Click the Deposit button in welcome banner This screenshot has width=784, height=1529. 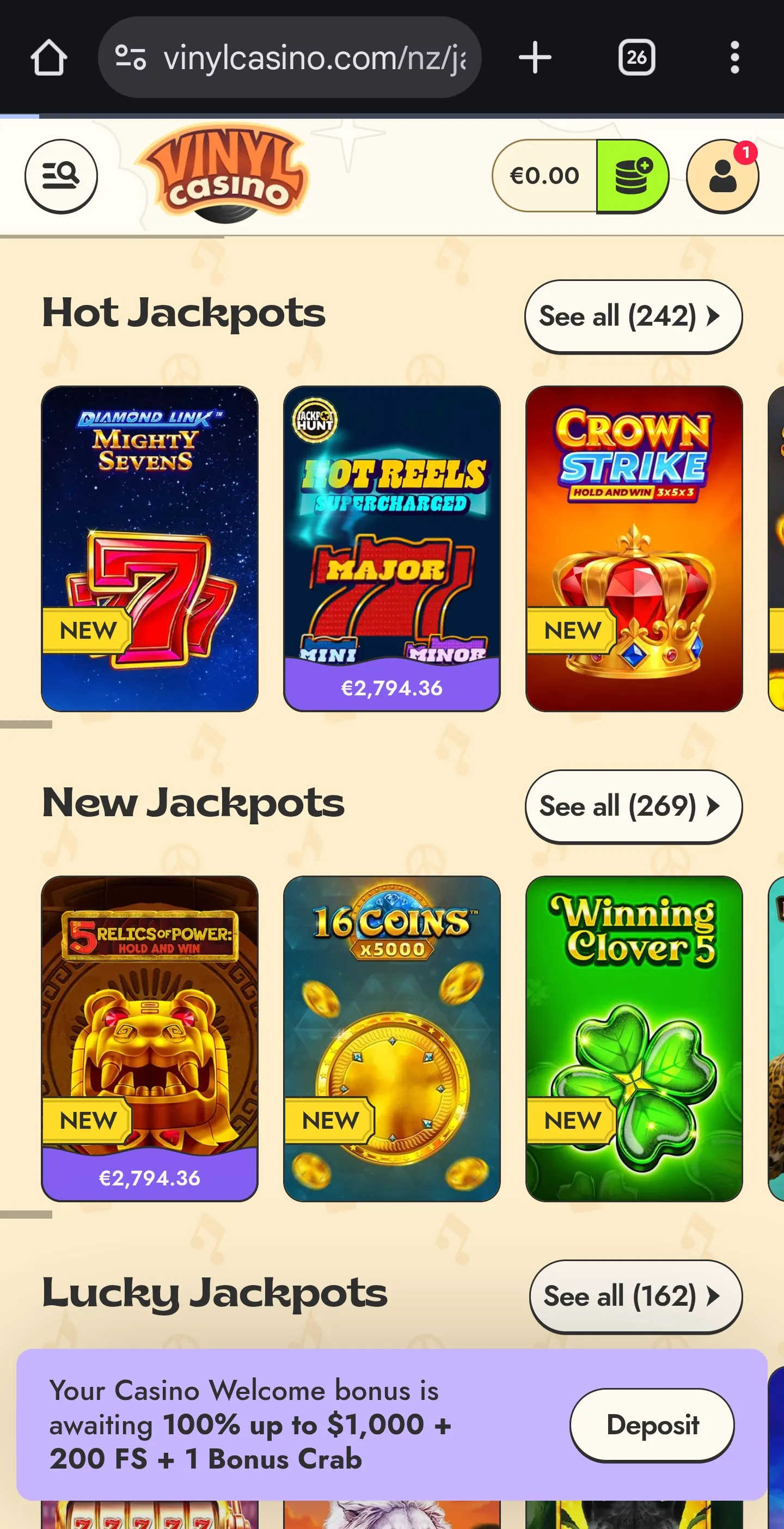(x=652, y=1425)
